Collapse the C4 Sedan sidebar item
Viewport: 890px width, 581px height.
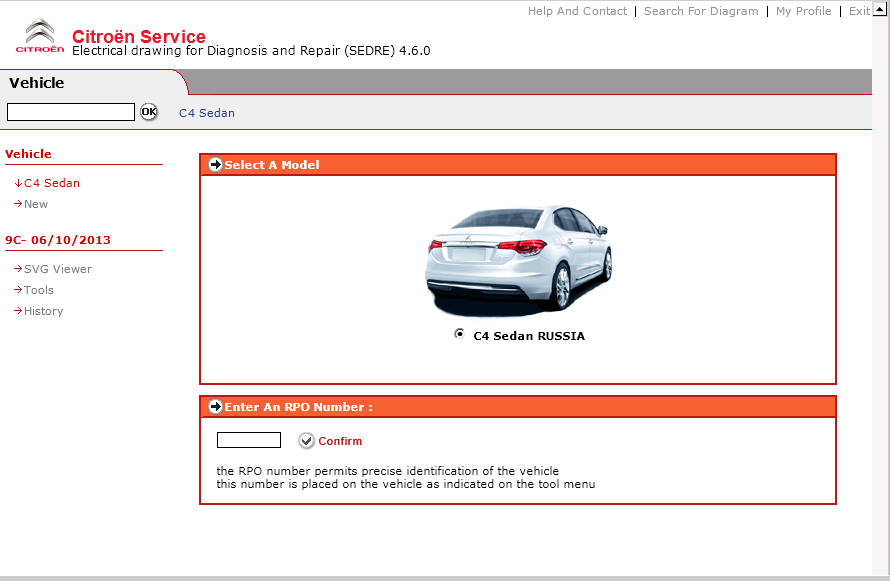47,183
